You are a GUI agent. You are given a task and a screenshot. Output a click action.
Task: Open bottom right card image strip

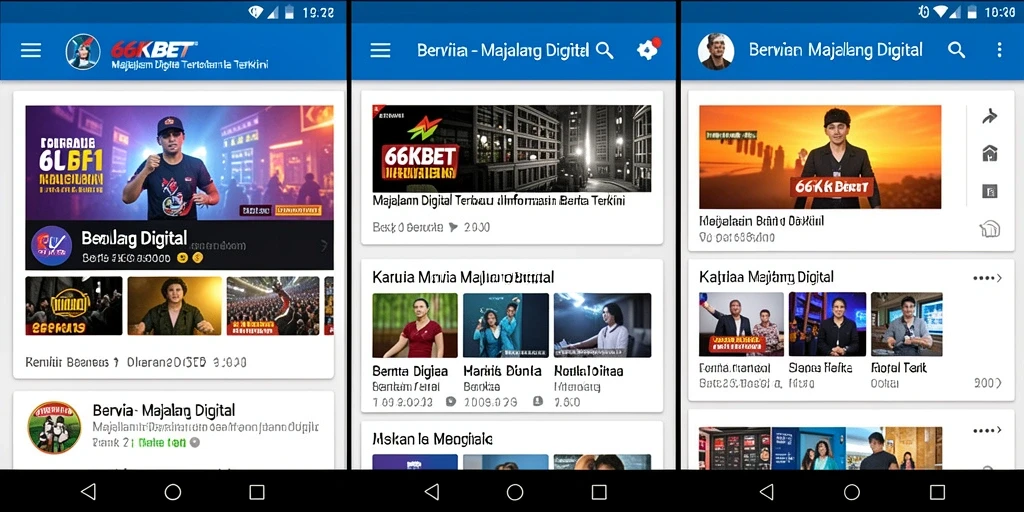coord(820,448)
